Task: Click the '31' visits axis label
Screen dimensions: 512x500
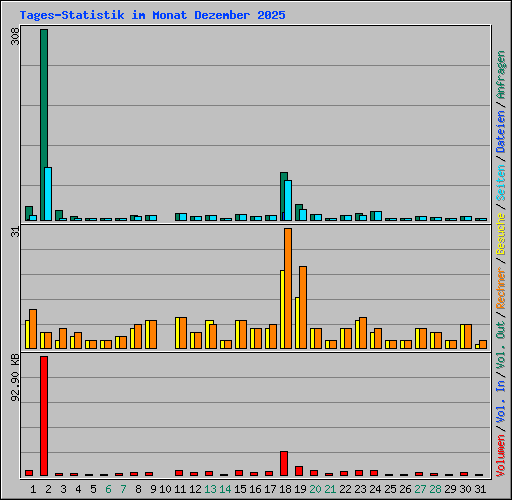Action: click(x=16, y=231)
